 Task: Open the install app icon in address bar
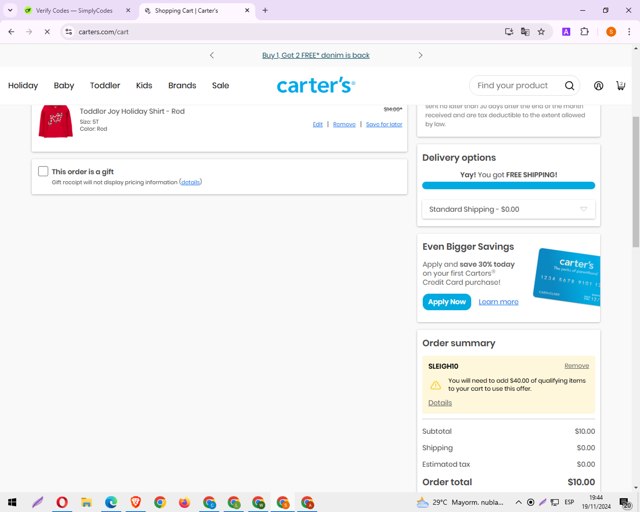pyautogui.click(x=509, y=32)
